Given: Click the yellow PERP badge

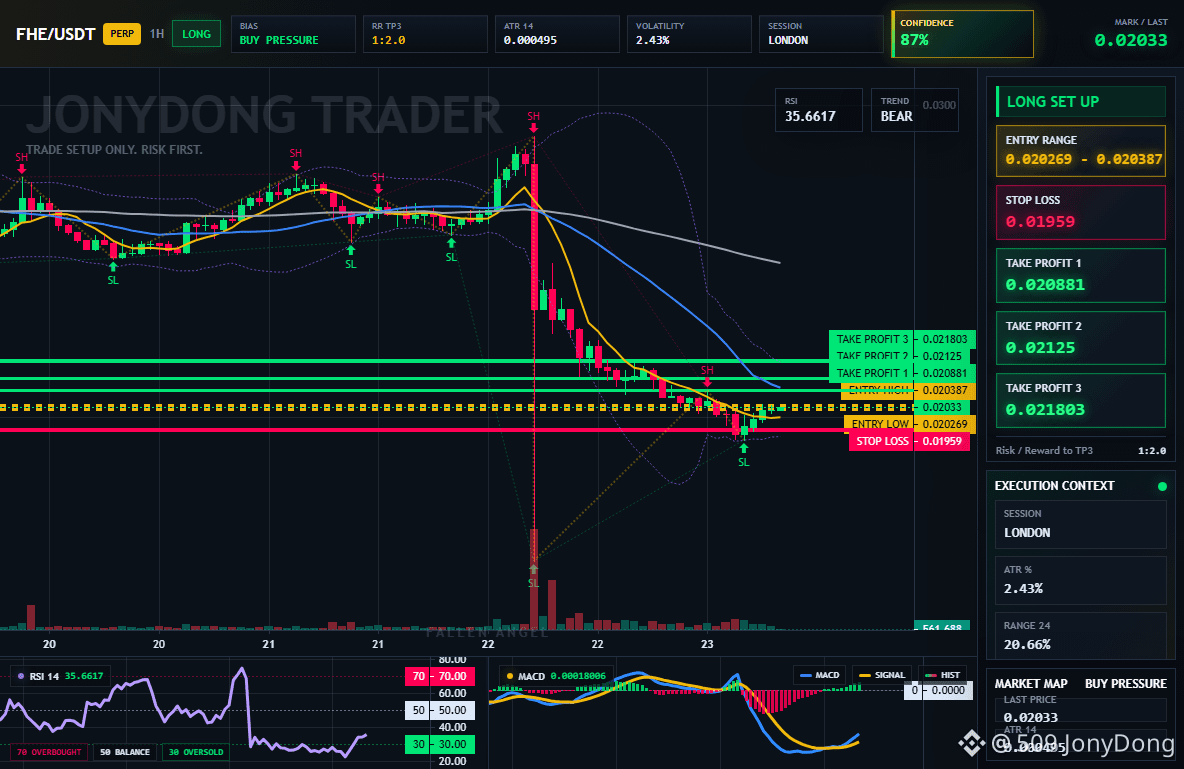Looking at the screenshot, I should (122, 34).
